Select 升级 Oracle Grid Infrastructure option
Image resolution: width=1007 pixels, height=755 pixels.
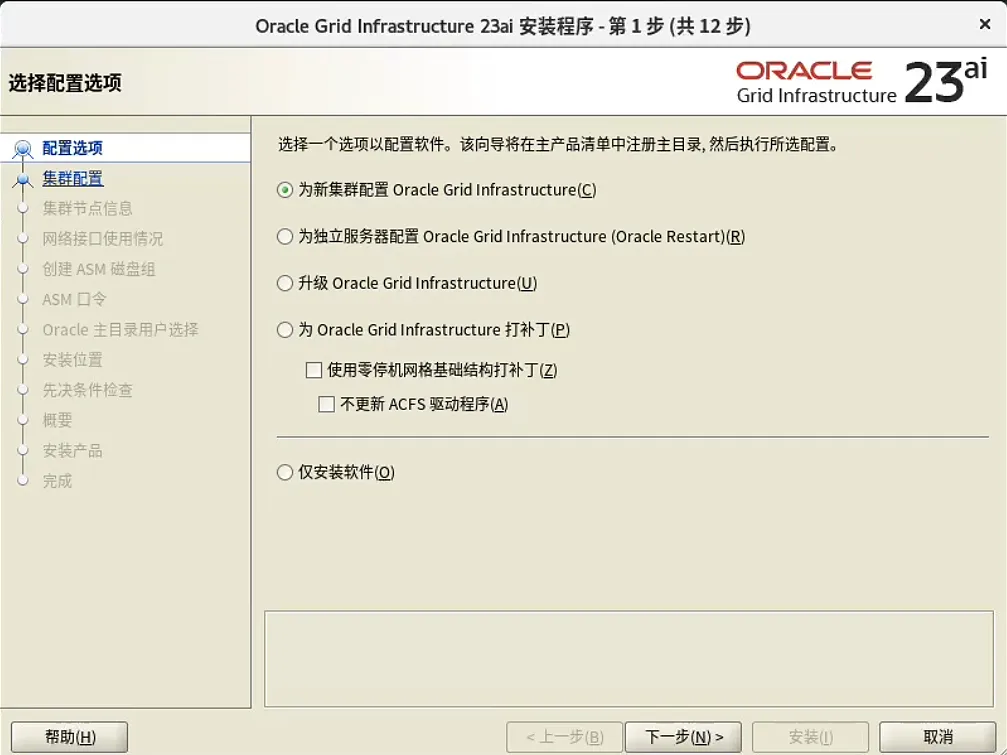283,283
